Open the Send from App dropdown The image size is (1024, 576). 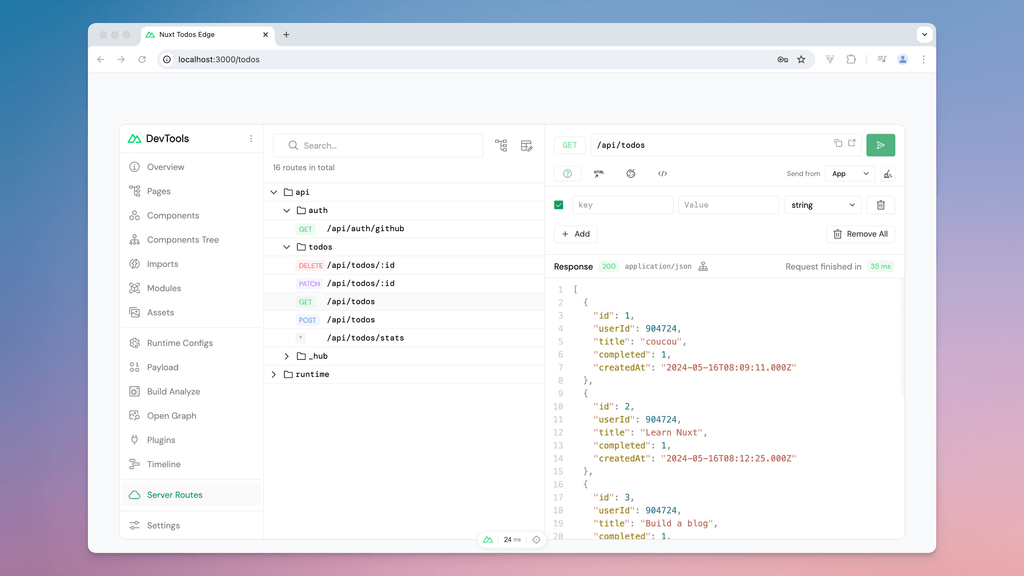click(849, 173)
